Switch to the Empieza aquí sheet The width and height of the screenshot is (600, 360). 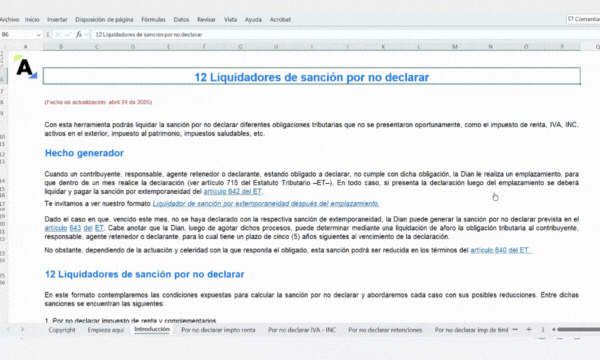106,330
